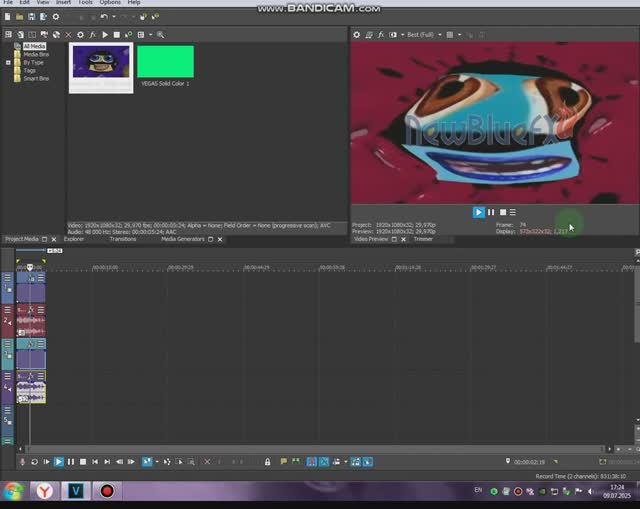
Task: Open Media Properties gear in Project Media
Action: [x=80, y=35]
